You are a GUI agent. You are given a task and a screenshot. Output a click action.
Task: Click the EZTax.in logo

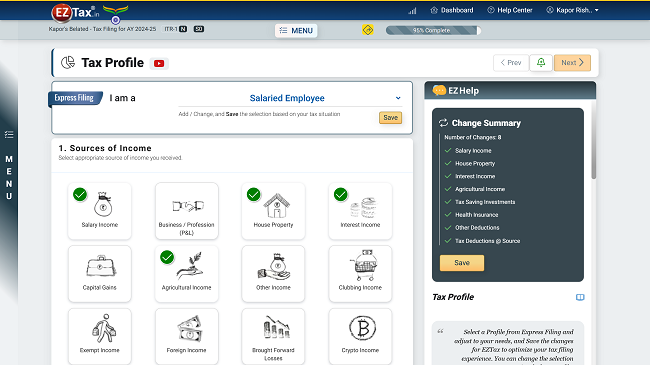[x=75, y=12]
